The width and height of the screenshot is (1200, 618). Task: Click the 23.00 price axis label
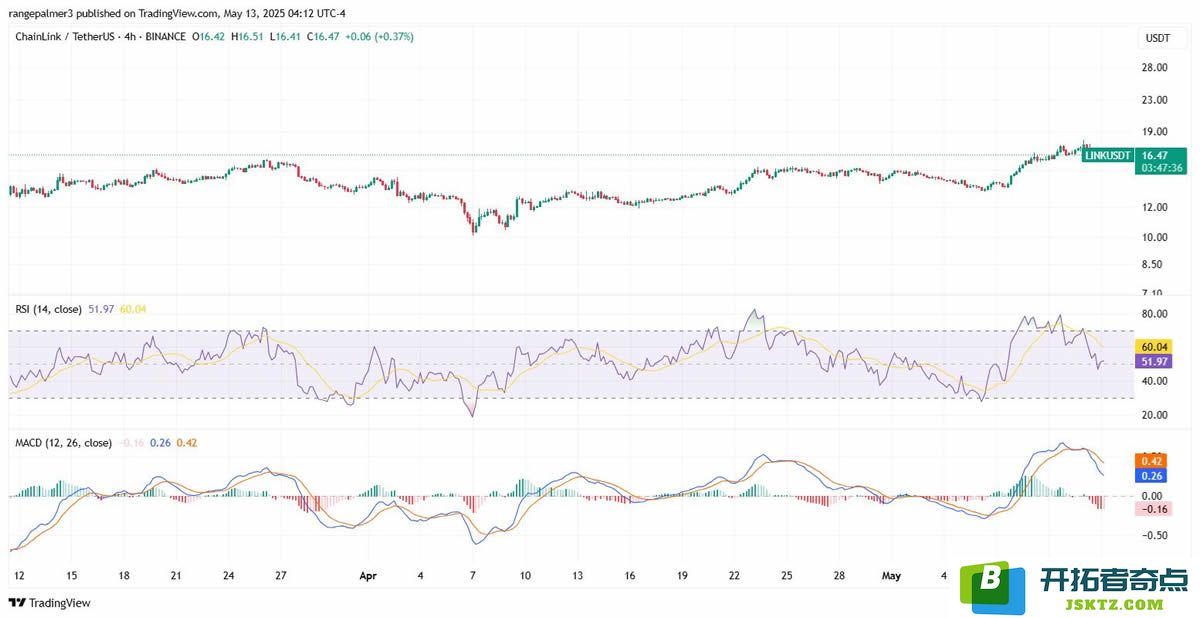[1155, 100]
